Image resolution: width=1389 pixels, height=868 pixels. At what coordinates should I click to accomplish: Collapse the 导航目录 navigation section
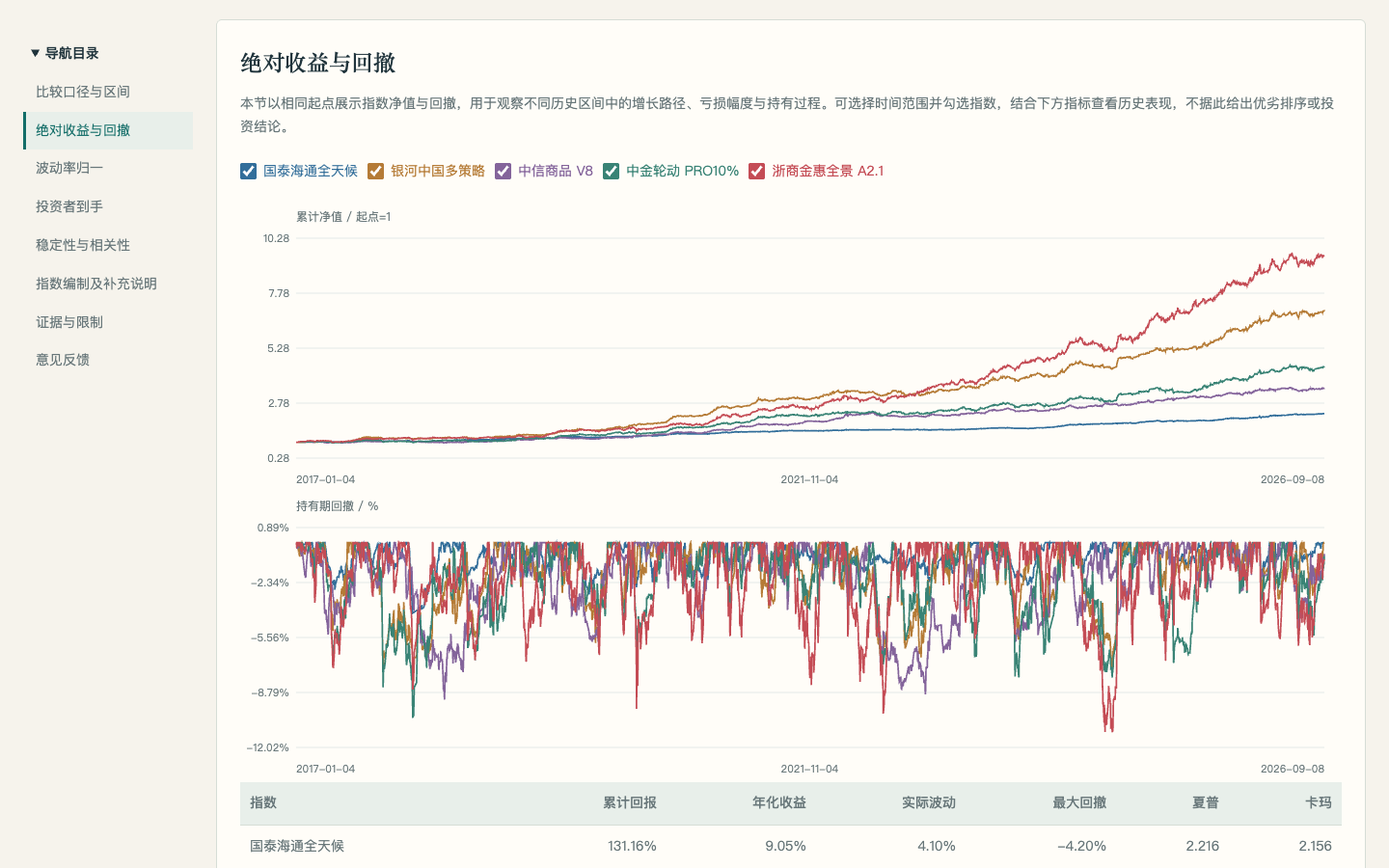[65, 53]
